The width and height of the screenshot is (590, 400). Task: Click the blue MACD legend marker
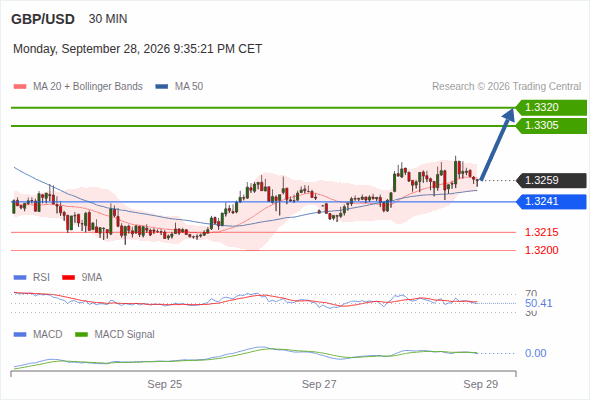pos(20,335)
